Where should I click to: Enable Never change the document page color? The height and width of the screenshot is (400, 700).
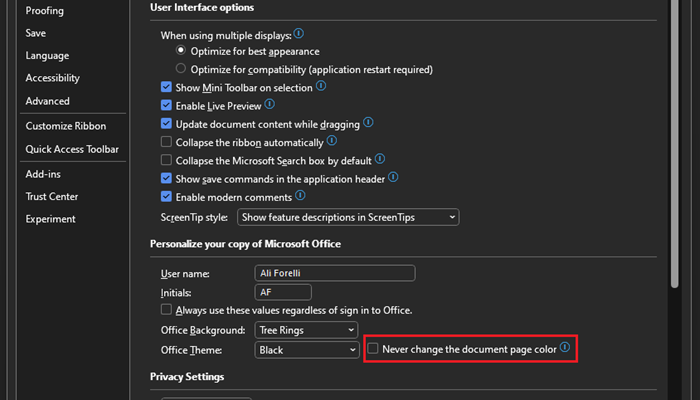(373, 348)
